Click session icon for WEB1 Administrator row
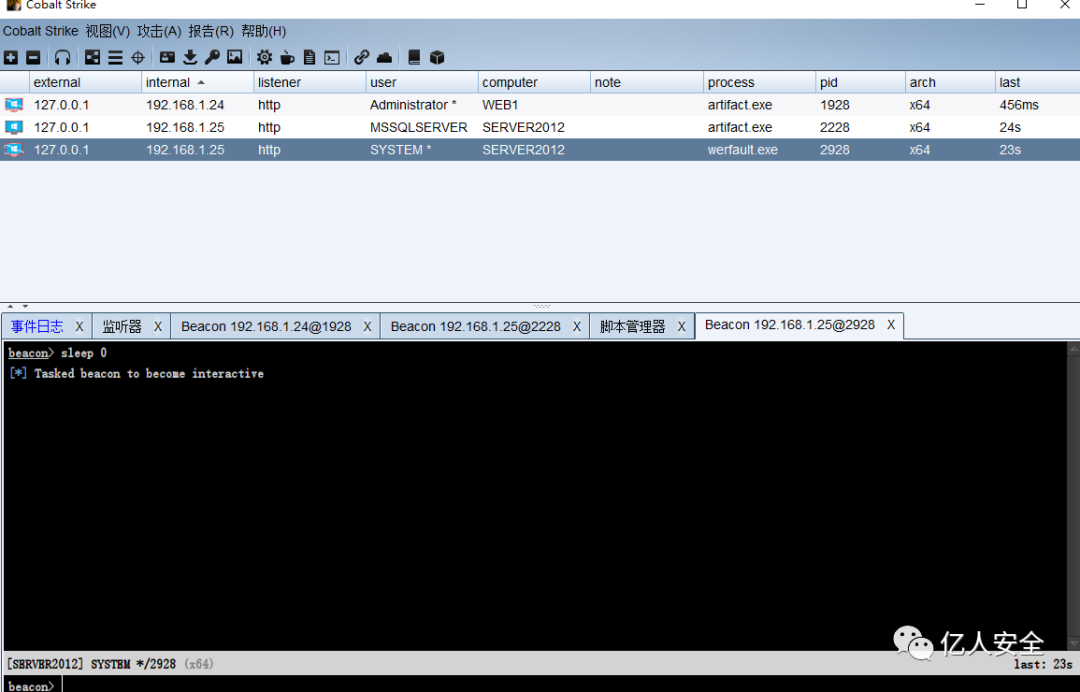The height and width of the screenshot is (692, 1080). pos(14,105)
